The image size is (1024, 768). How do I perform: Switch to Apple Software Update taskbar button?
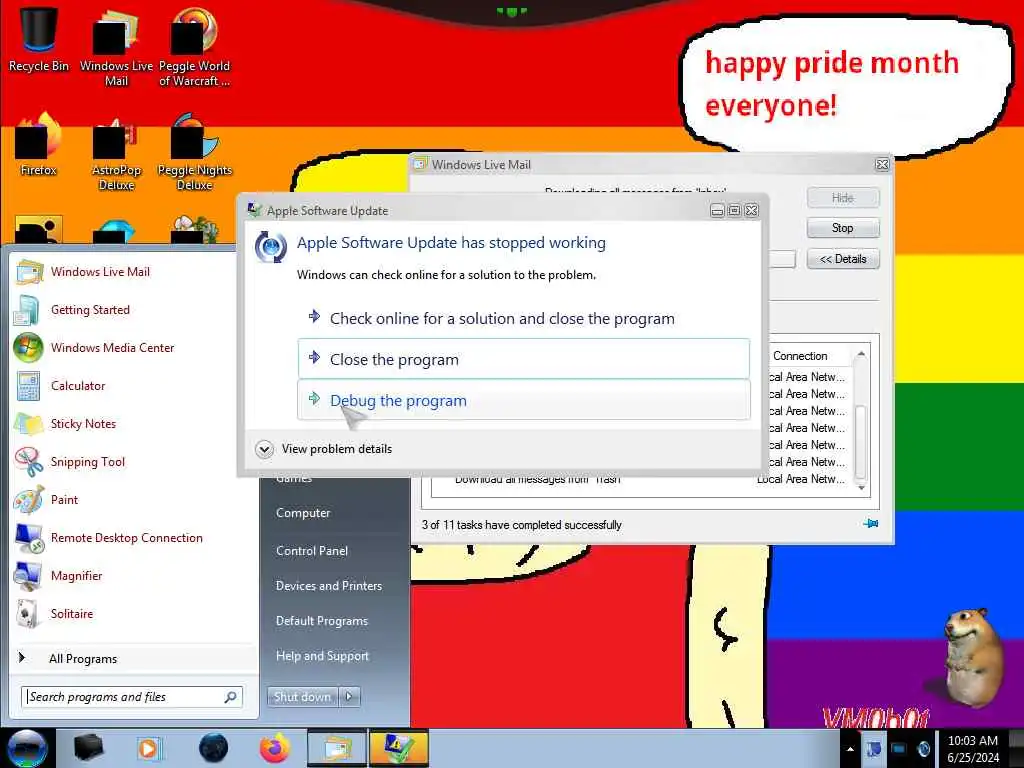(x=399, y=748)
